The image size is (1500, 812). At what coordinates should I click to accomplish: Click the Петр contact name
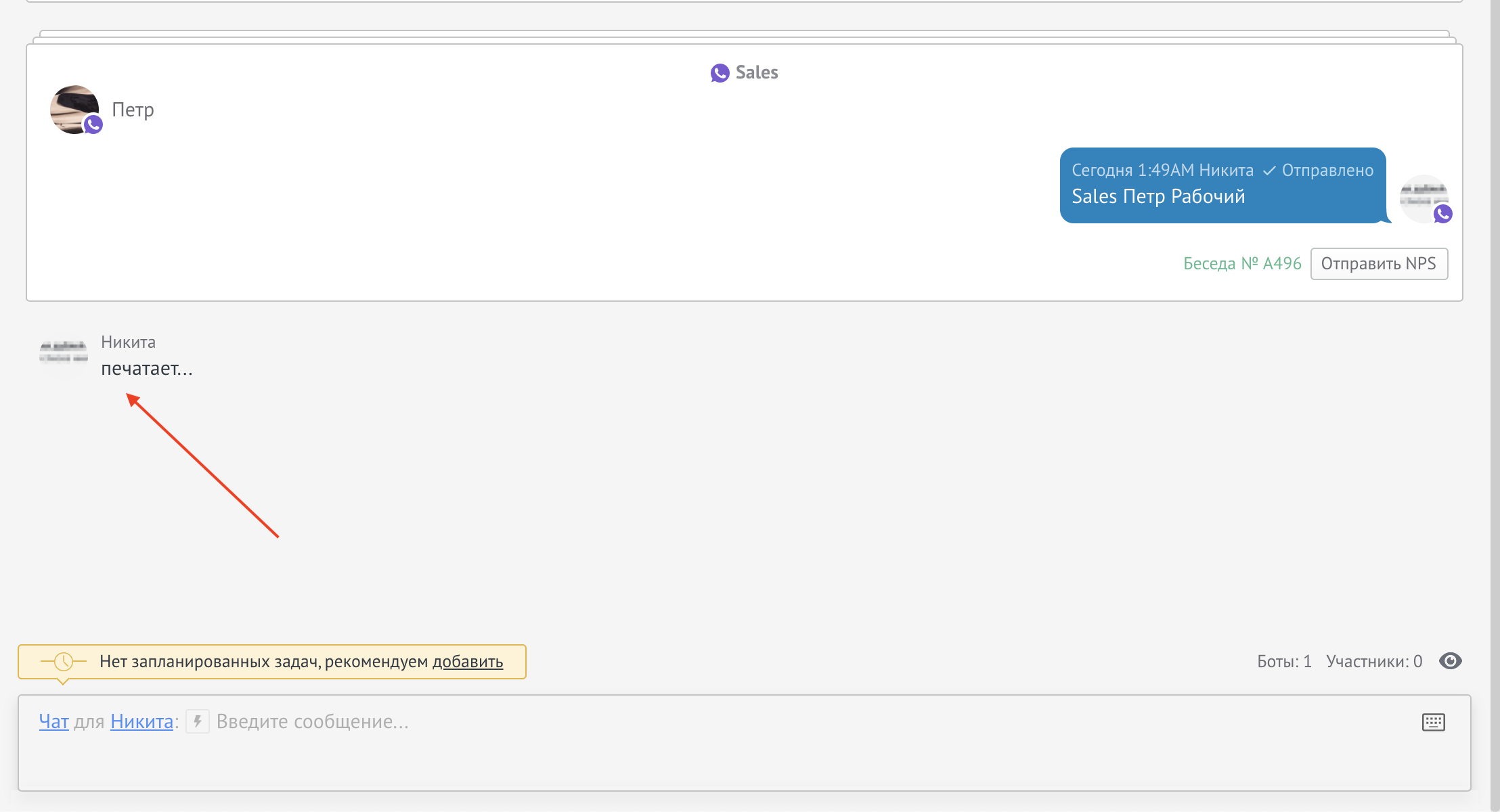(133, 110)
